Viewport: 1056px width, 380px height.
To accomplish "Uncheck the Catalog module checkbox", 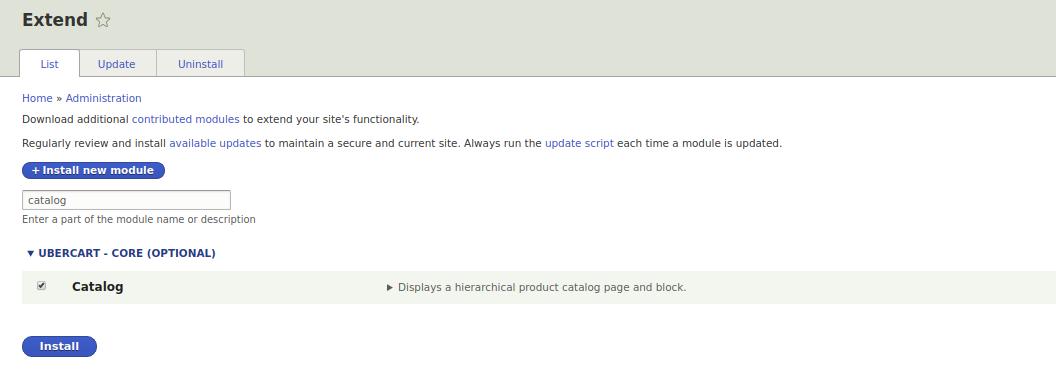I will [42, 286].
